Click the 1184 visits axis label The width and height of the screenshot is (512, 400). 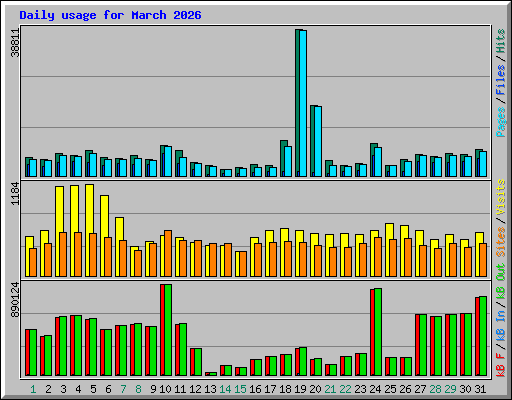(15, 194)
